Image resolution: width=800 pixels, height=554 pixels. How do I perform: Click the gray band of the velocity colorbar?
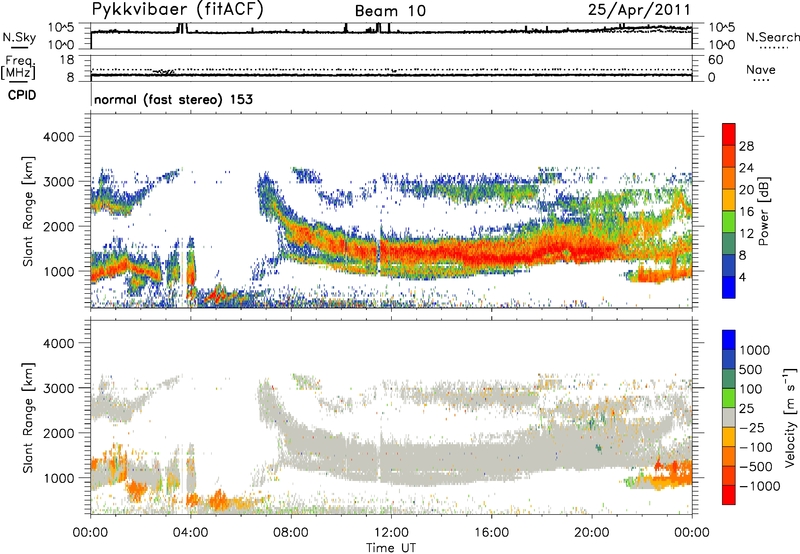point(729,418)
